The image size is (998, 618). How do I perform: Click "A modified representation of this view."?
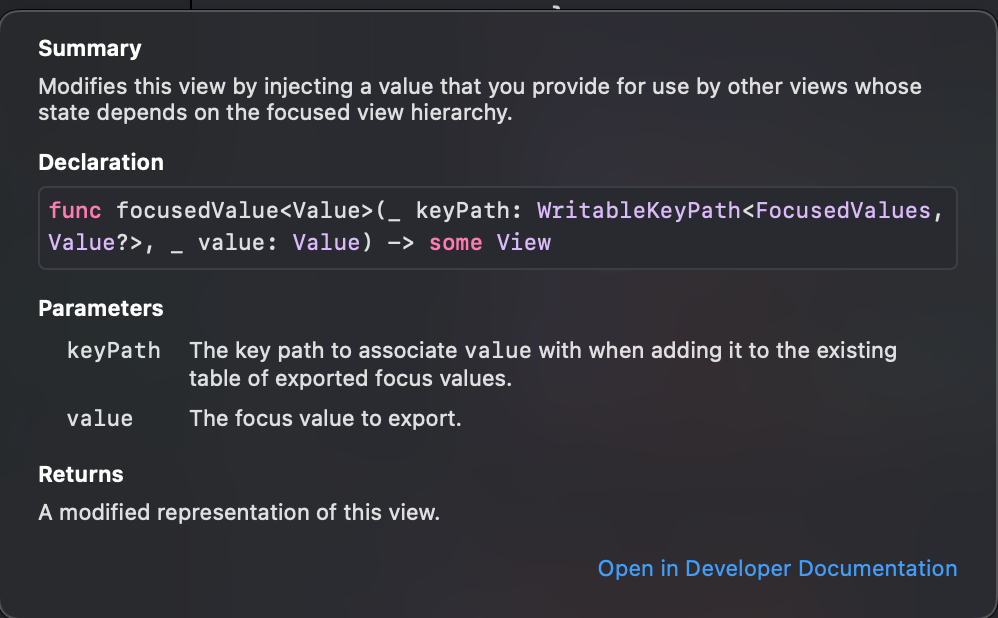(239, 512)
